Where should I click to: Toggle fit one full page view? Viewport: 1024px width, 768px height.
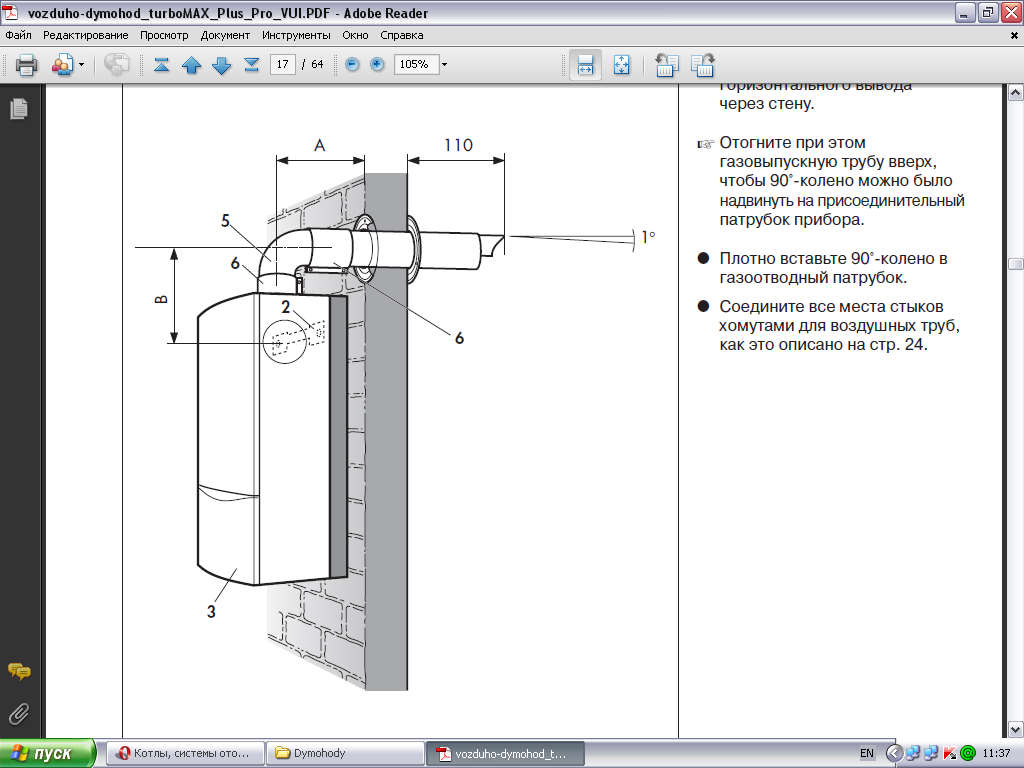coord(621,65)
